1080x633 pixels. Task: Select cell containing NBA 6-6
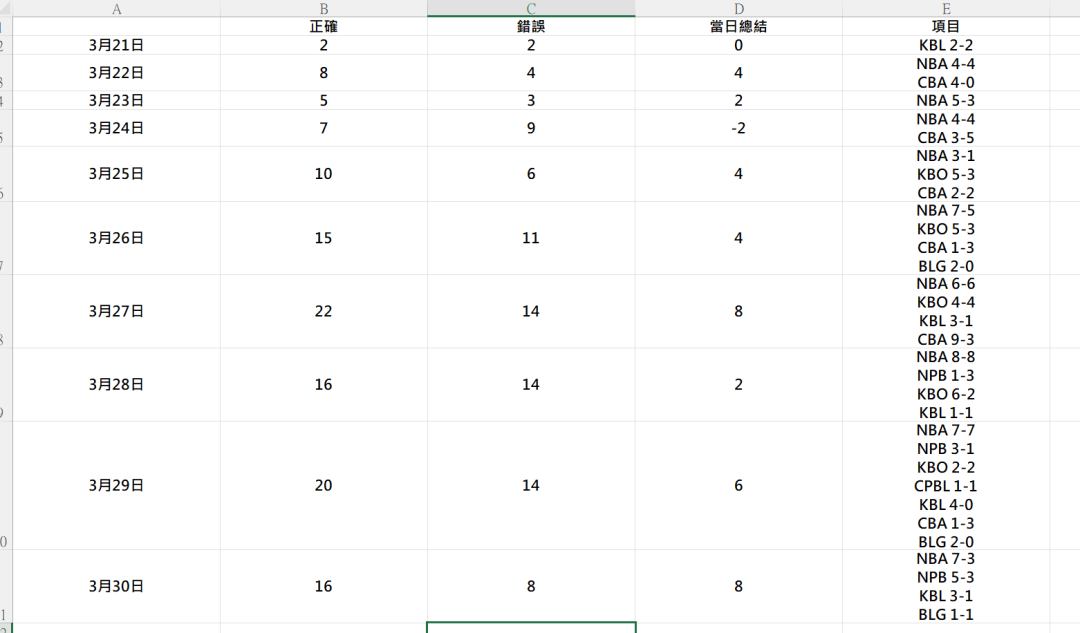tap(946, 311)
